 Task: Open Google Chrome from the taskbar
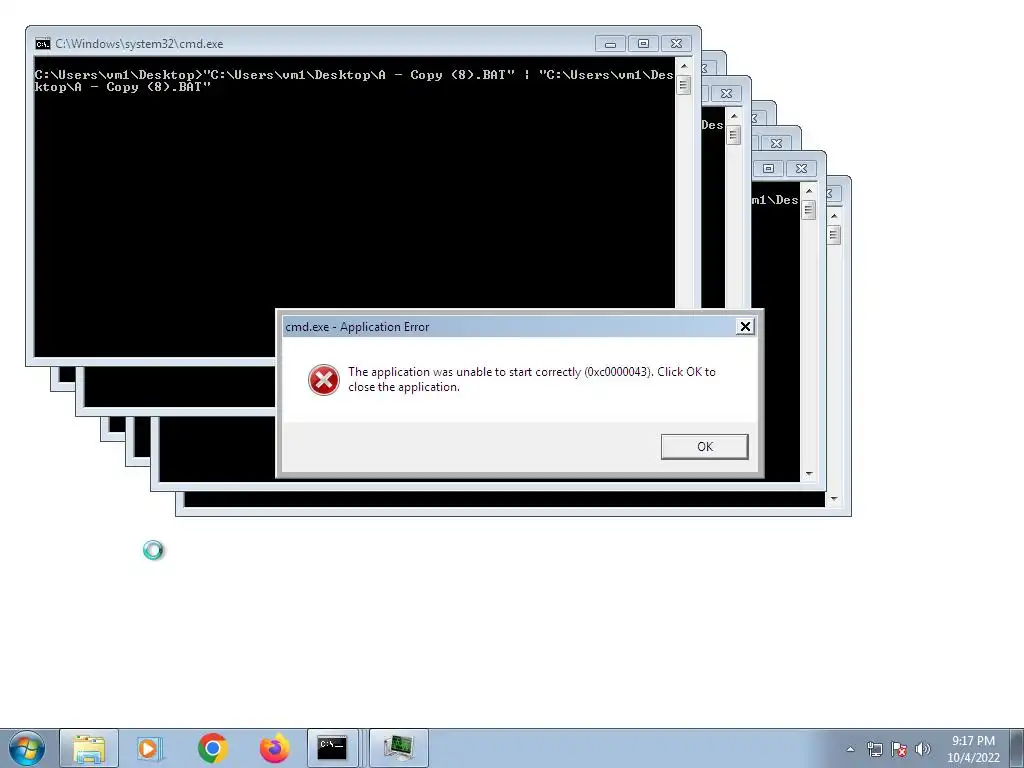pyautogui.click(x=212, y=748)
